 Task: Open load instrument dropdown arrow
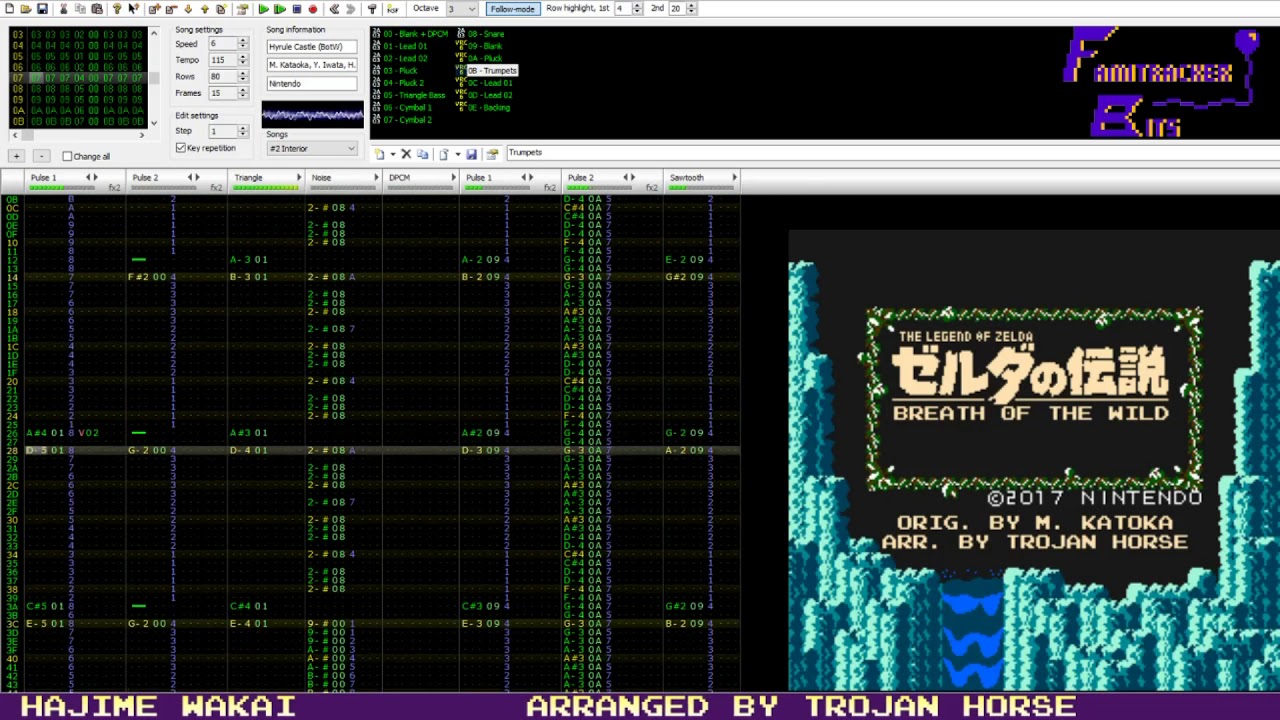[457, 154]
